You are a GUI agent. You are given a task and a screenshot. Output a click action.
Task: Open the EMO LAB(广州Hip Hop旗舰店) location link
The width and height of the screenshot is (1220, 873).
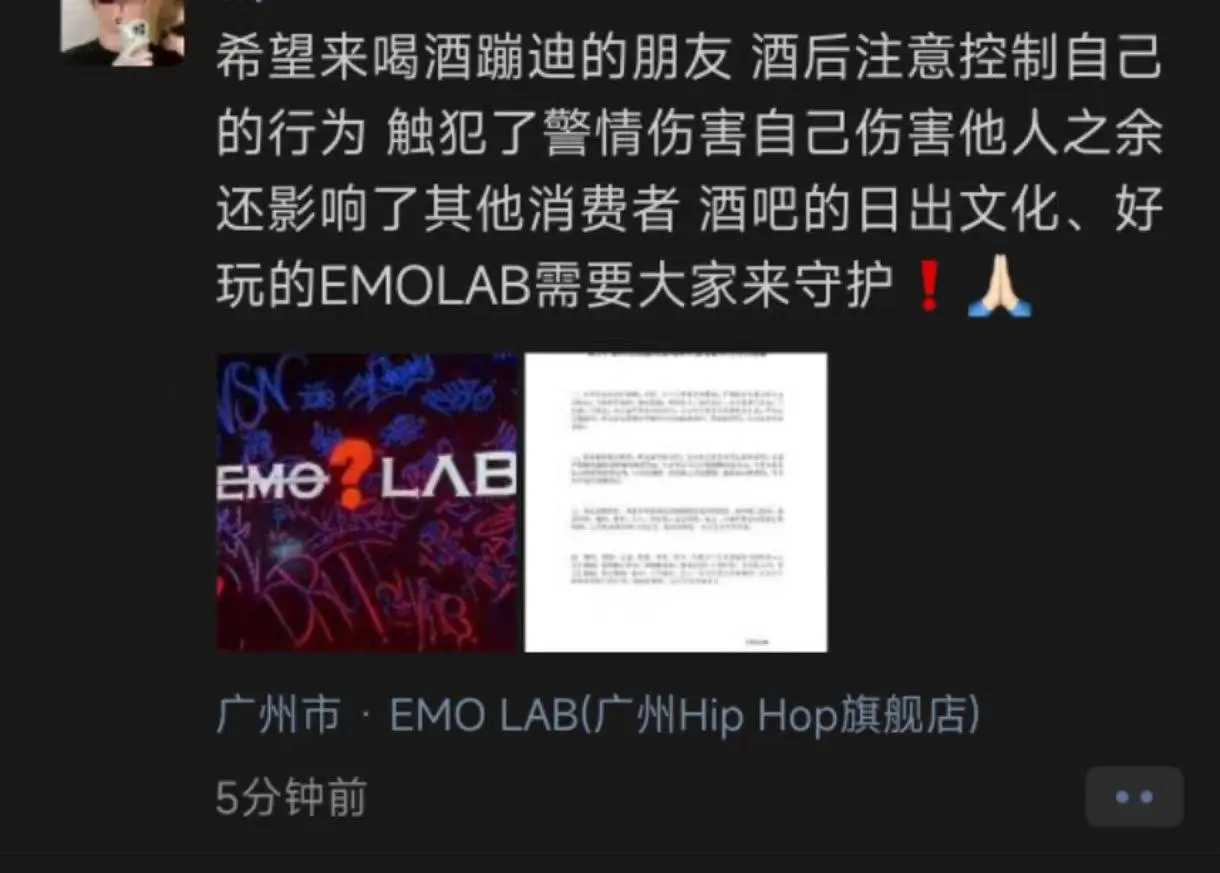(685, 716)
